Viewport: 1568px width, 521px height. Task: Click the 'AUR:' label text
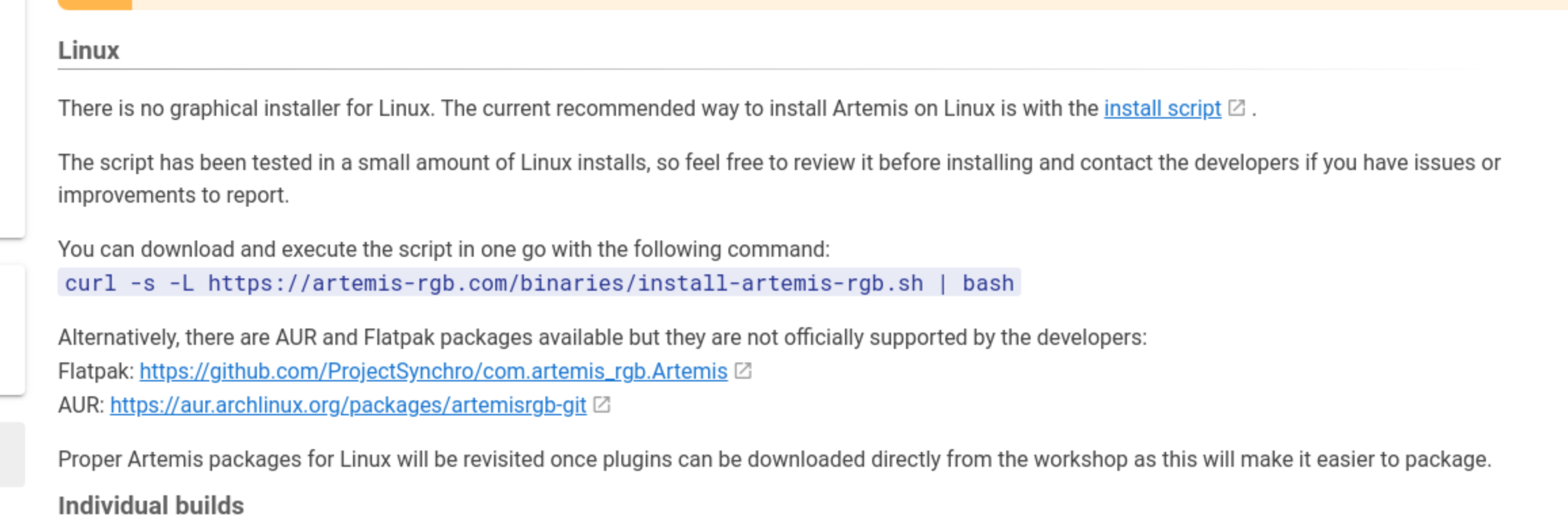(81, 405)
